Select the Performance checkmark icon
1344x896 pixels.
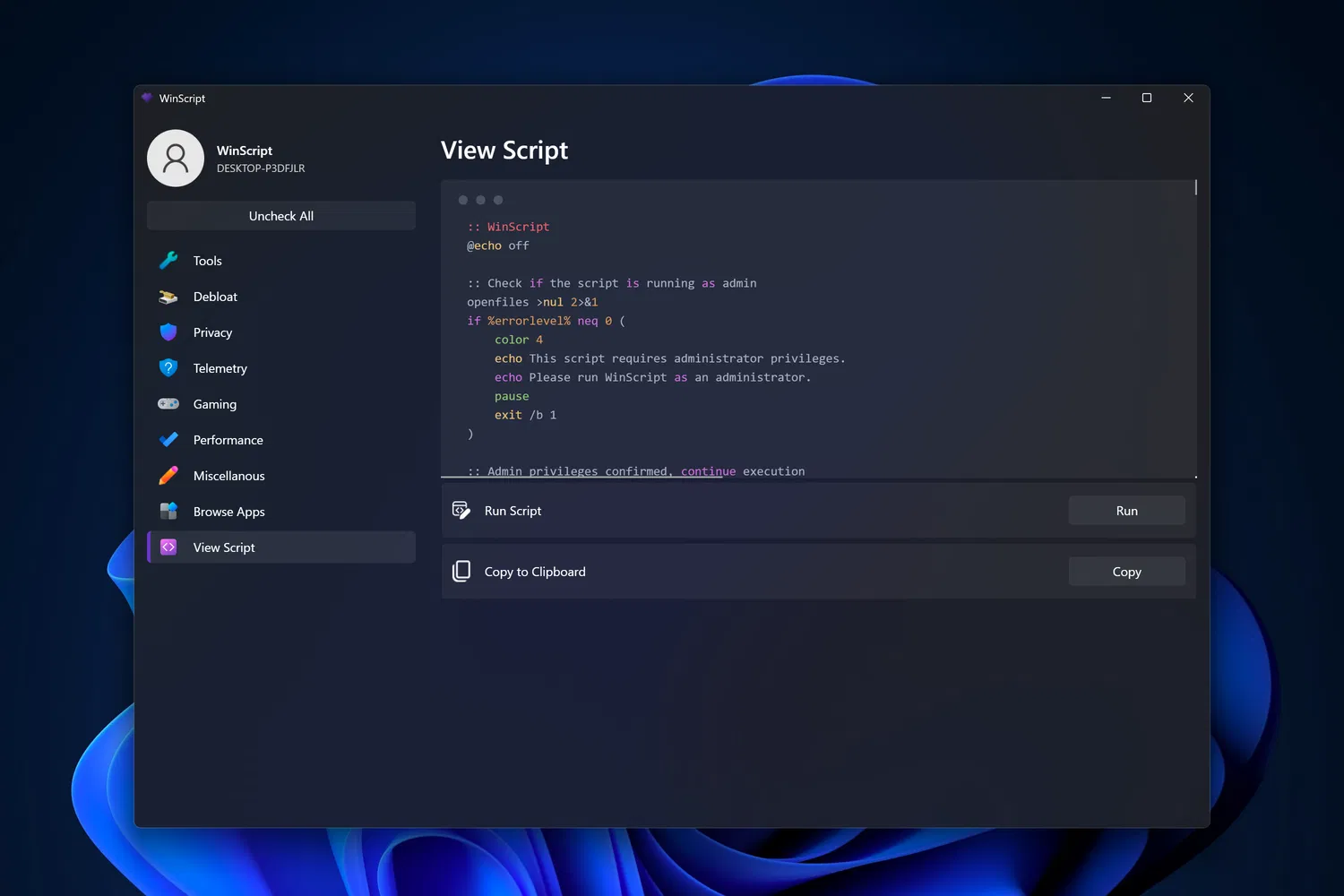[x=168, y=440]
